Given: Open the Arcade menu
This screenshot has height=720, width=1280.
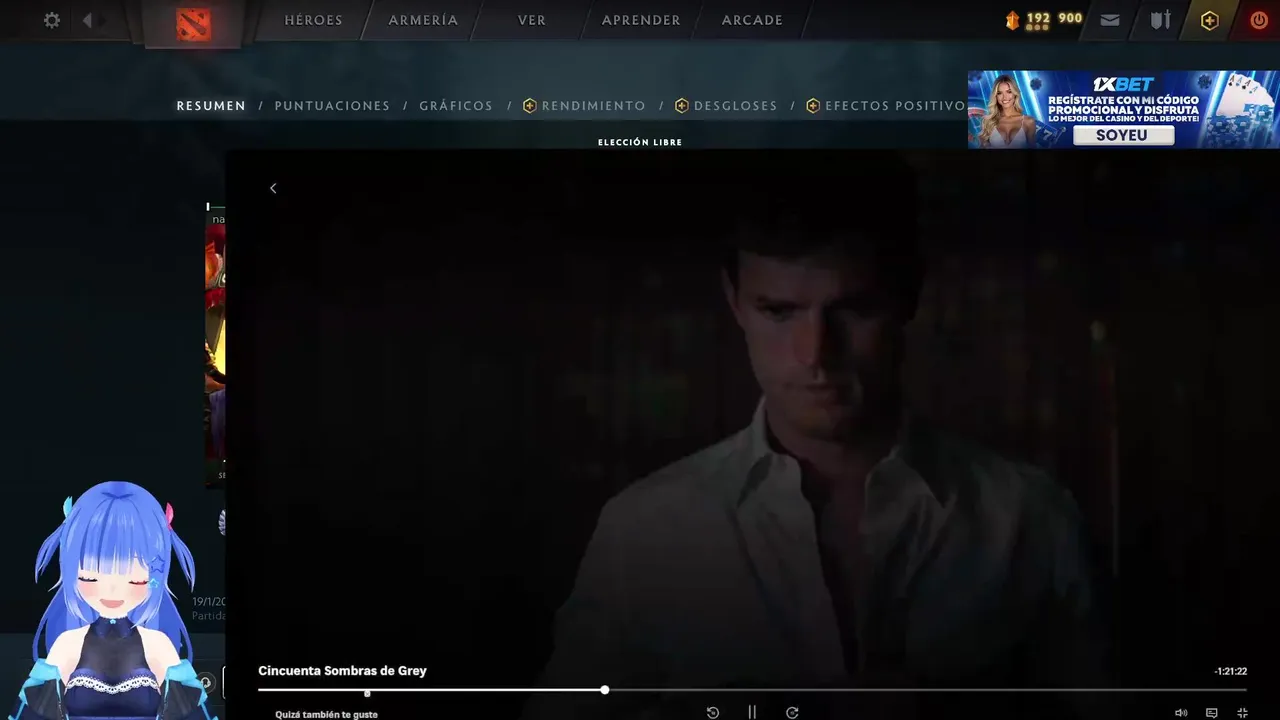Looking at the screenshot, I should [752, 20].
